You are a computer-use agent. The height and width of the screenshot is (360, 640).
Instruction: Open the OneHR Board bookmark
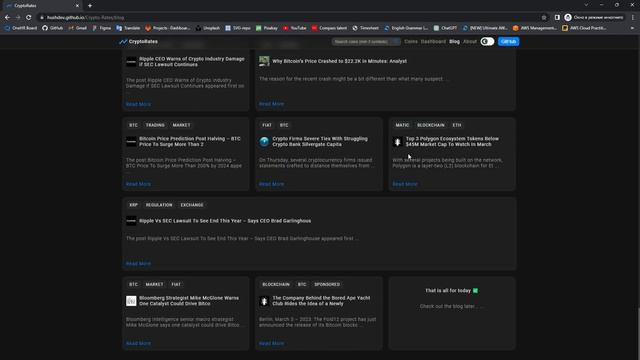[21, 28]
